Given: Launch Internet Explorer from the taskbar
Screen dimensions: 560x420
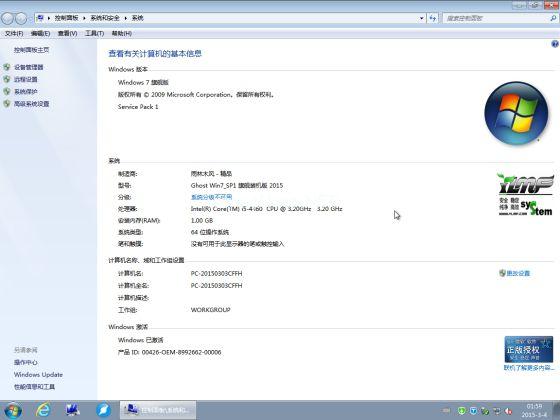Looking at the screenshot, I should (43, 410).
